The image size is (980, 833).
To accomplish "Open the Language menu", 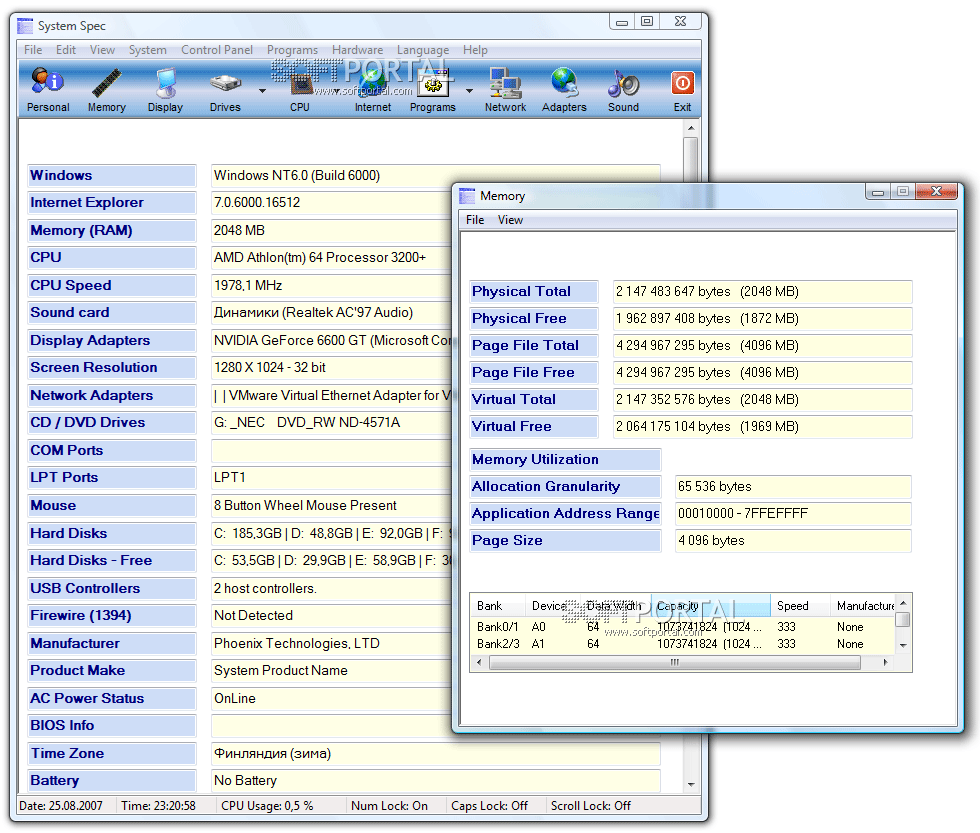I will (423, 50).
